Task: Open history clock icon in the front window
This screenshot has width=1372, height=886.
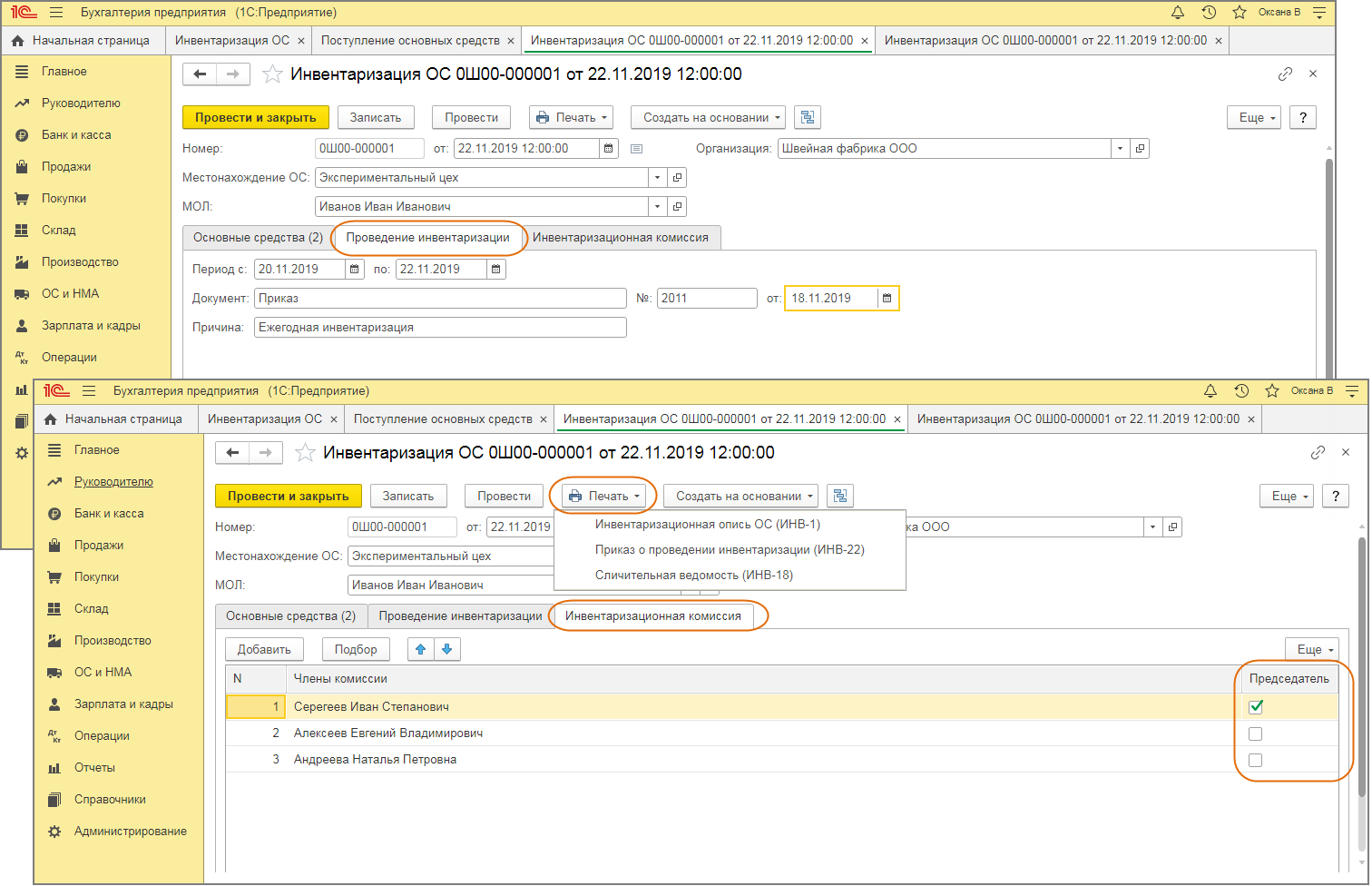Action: click(1241, 391)
